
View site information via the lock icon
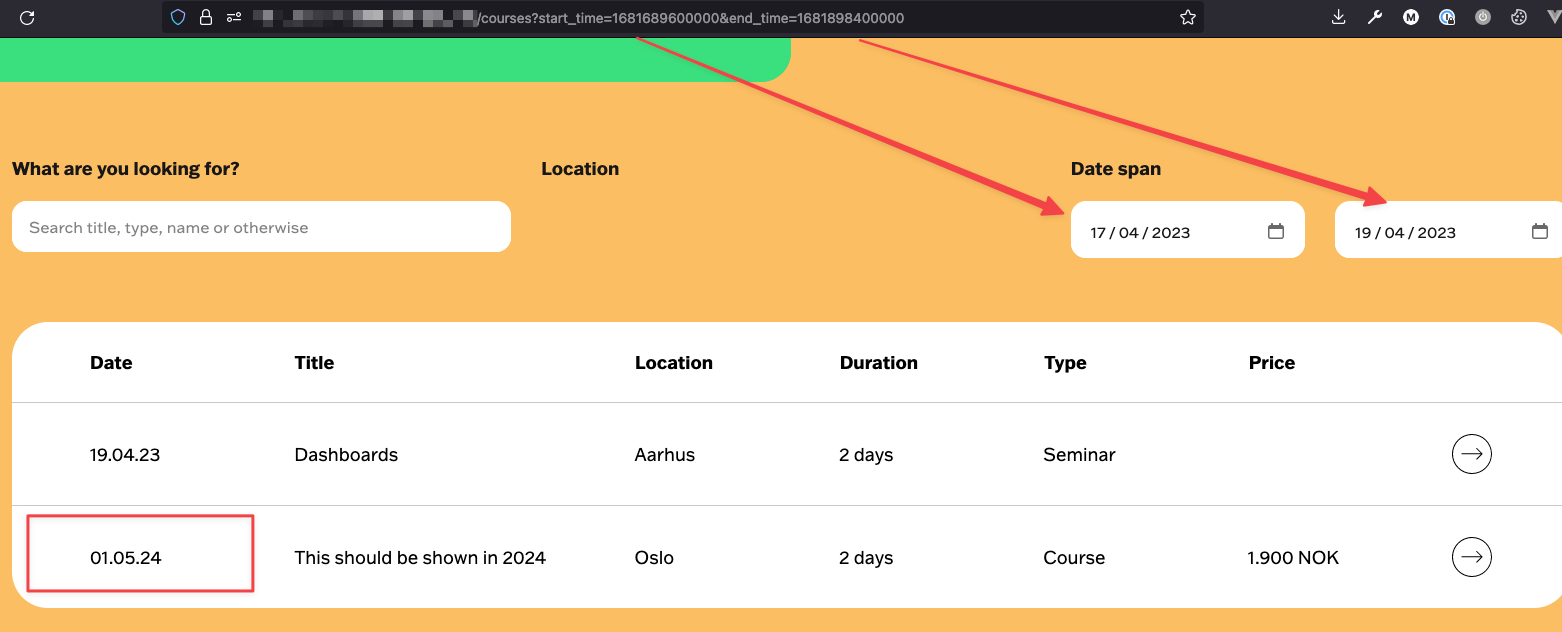tap(205, 17)
